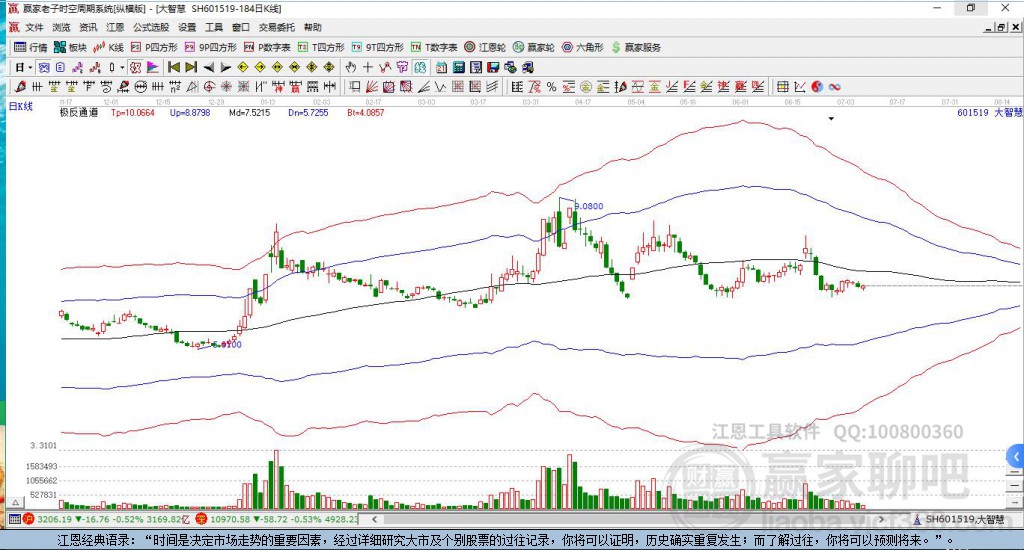Open the 行情 market quotes view
The height and width of the screenshot is (550, 1024).
point(30,47)
